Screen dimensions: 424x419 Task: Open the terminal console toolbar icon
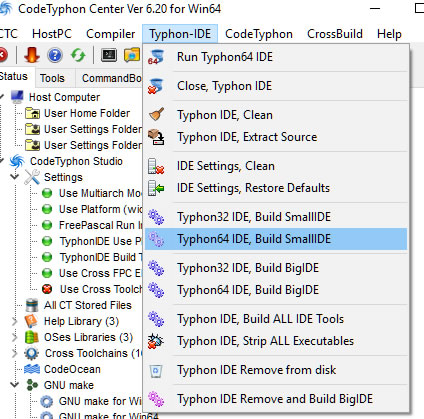point(109,55)
